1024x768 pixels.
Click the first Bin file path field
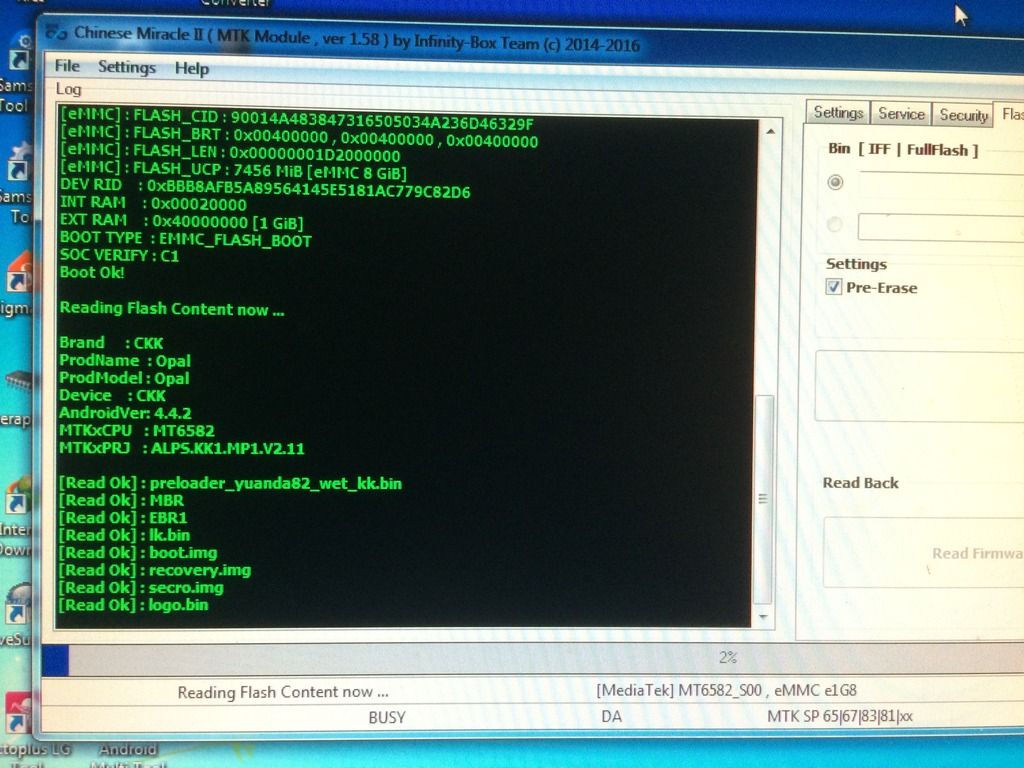(x=941, y=185)
